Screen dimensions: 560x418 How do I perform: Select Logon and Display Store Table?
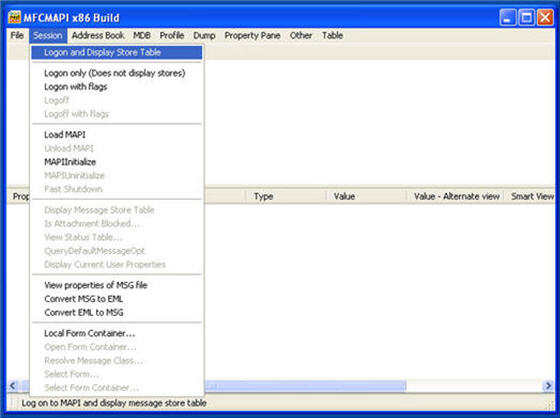point(117,53)
